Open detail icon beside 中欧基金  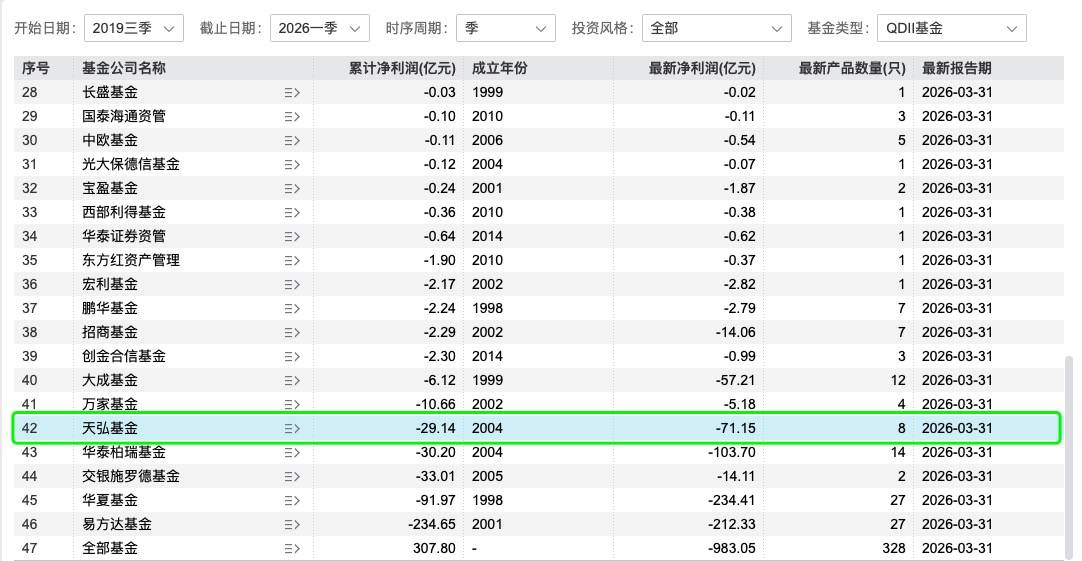pos(292,141)
